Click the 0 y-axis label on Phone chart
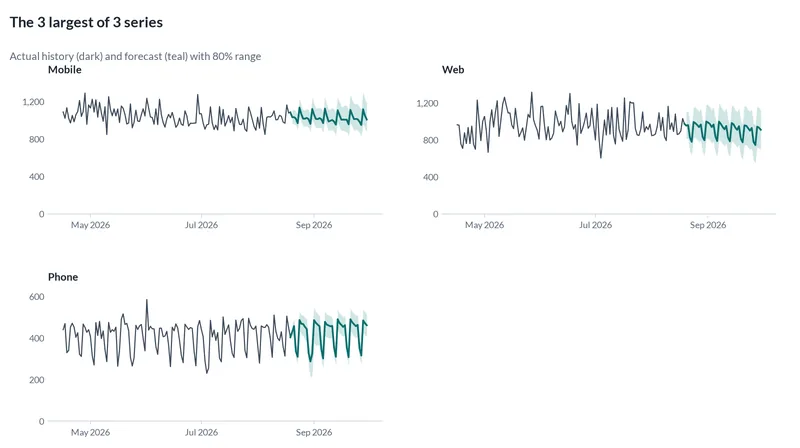800x448 pixels. click(42, 421)
